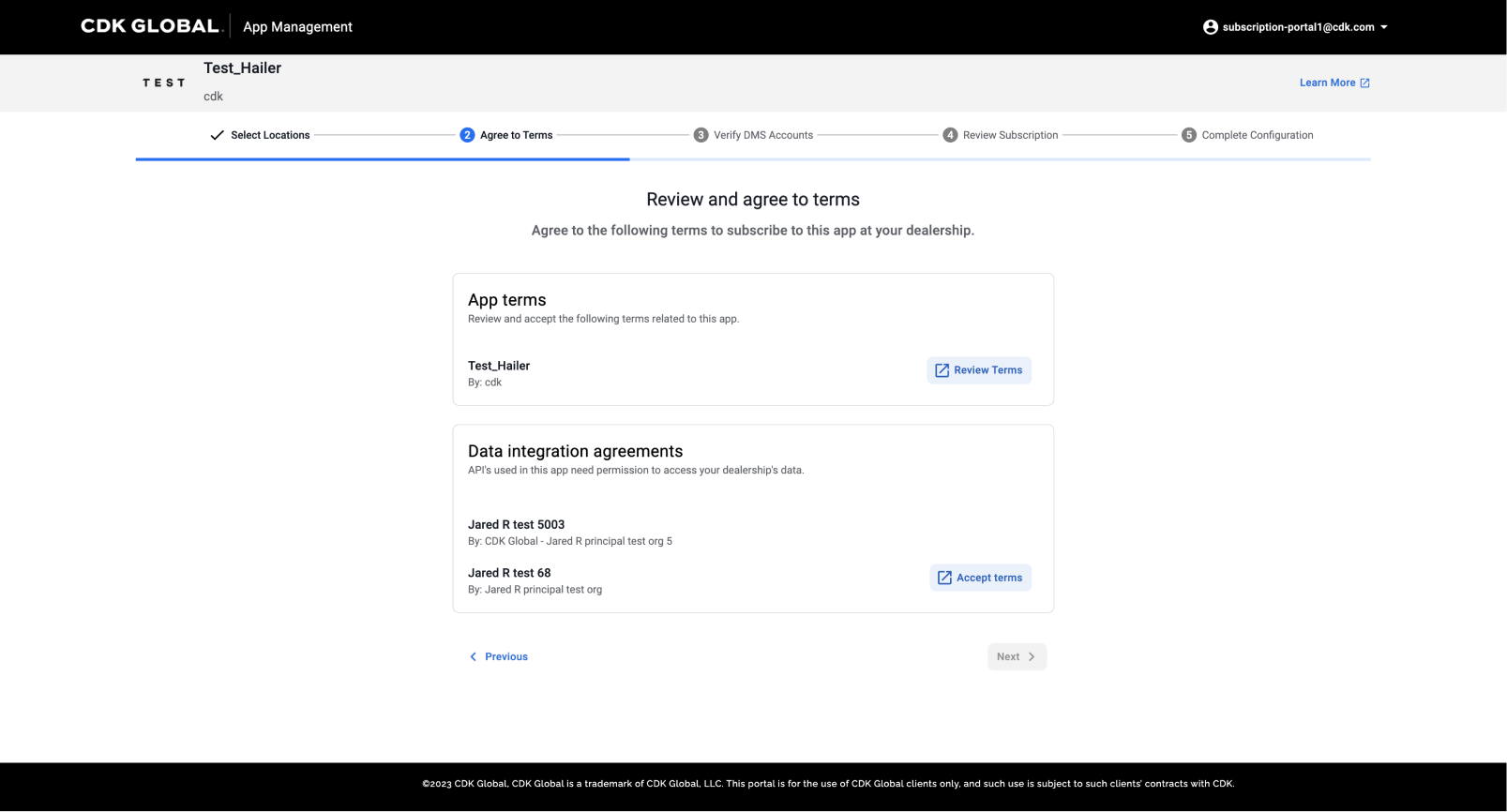Select the Agree to Terms step
This screenshot has width=1507, height=812.
tap(516, 135)
